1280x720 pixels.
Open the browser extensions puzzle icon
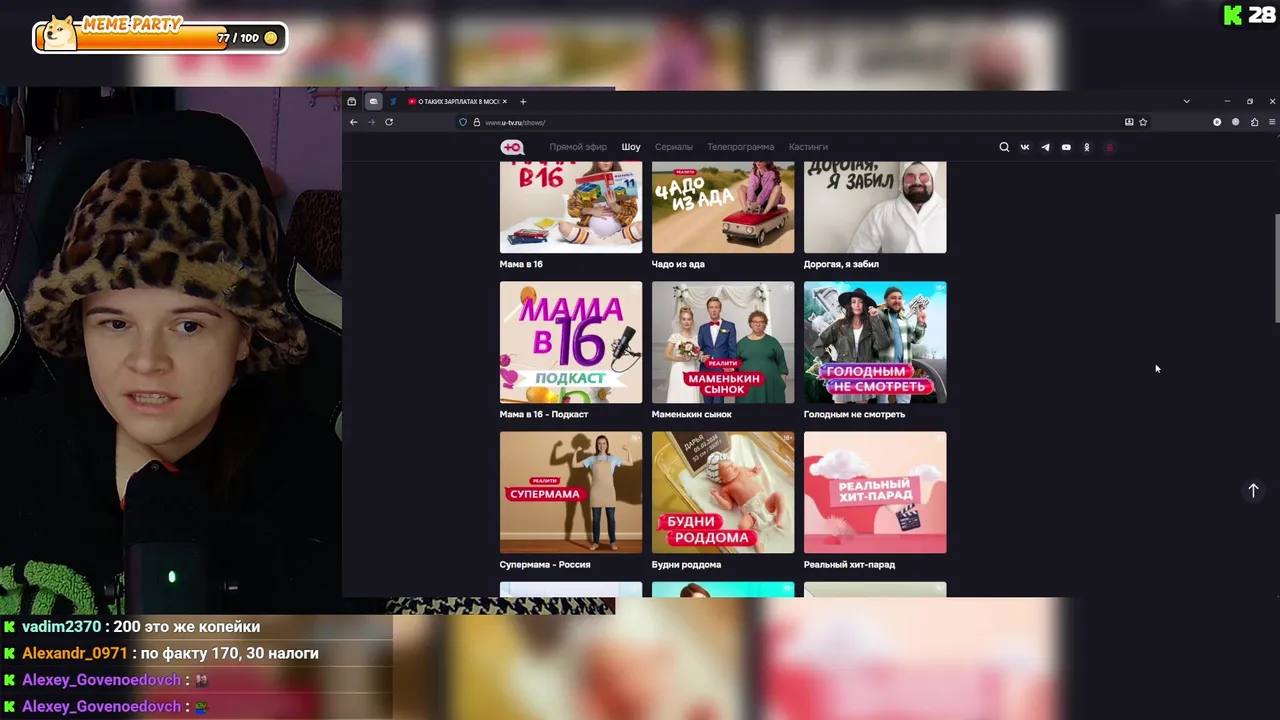pos(1254,122)
